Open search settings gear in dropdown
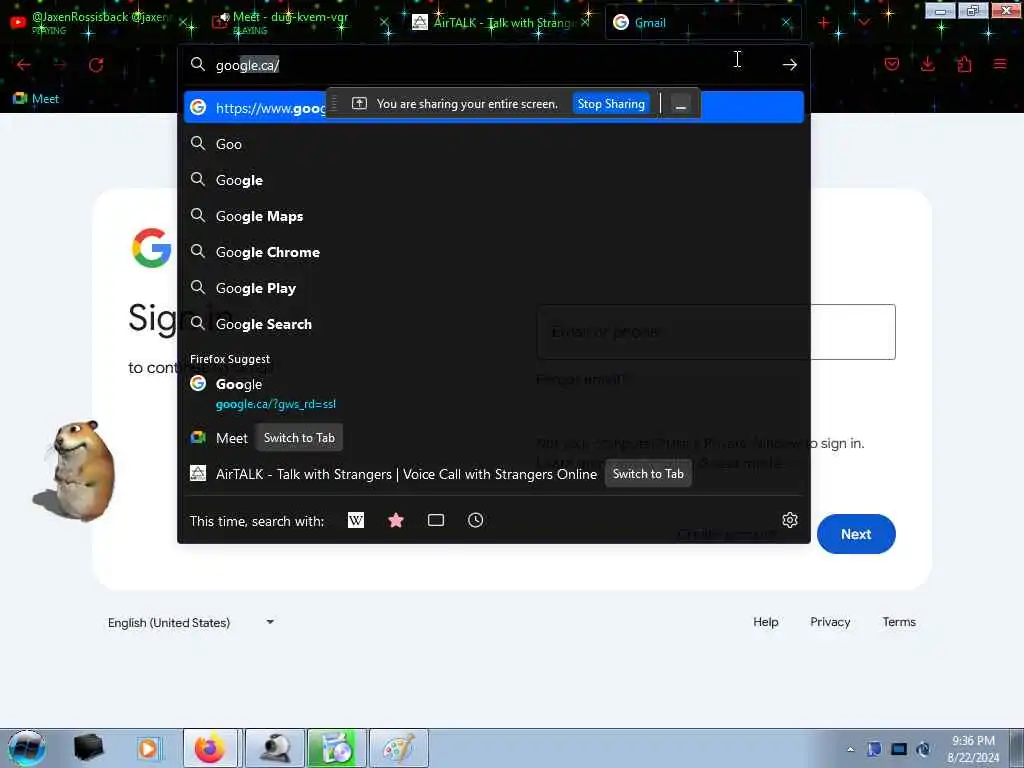Viewport: 1024px width, 768px height. [790, 520]
